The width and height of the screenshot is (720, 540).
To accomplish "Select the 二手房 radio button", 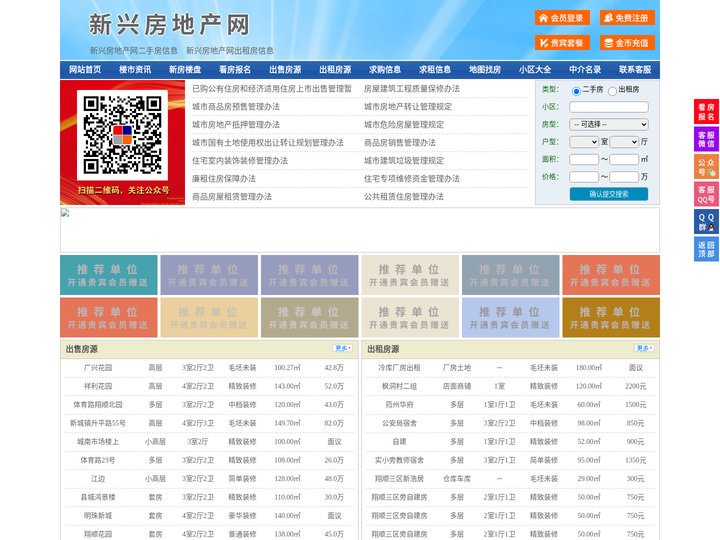I will tap(576, 91).
